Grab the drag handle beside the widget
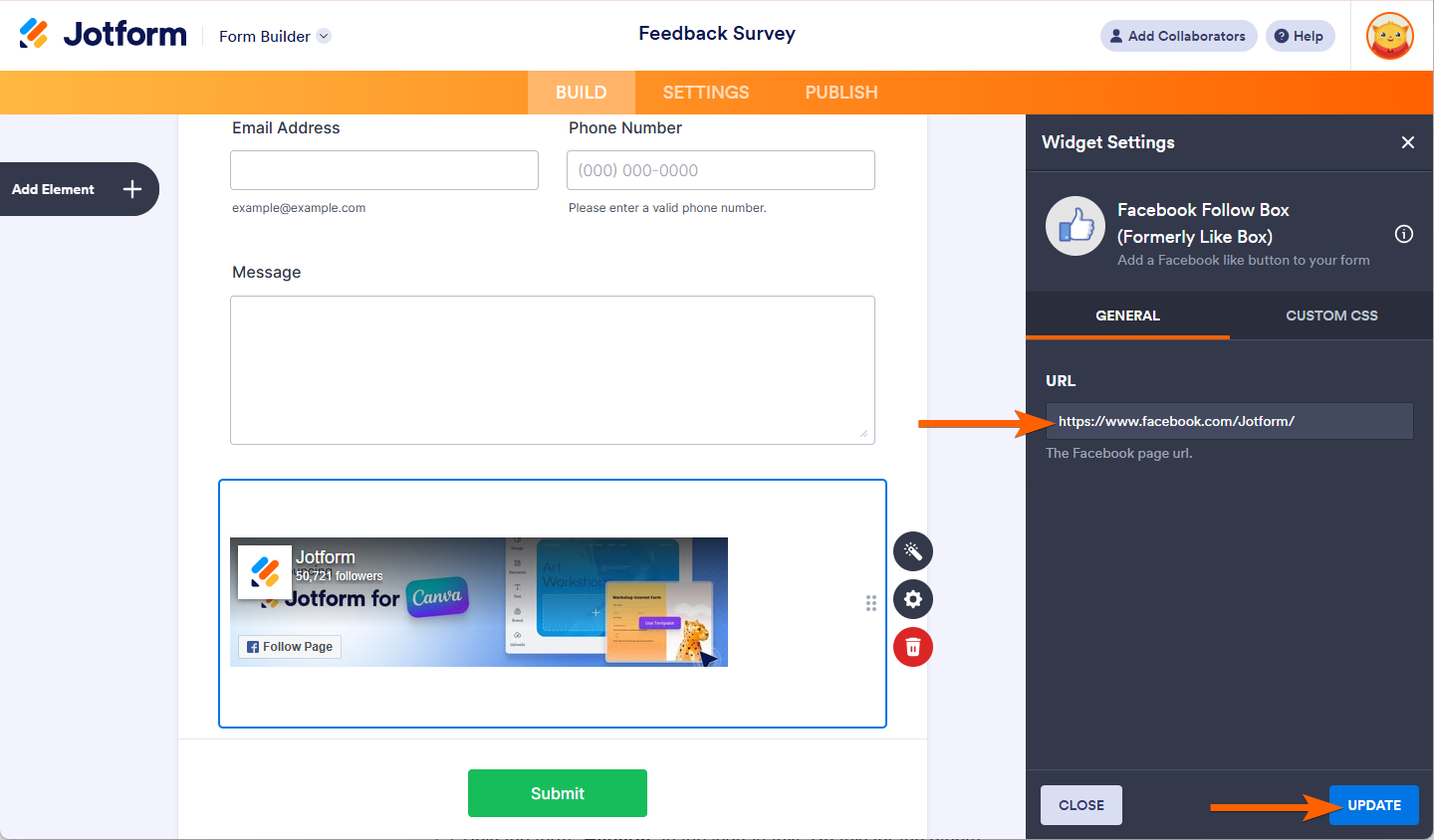The image size is (1434, 840). [x=870, y=602]
